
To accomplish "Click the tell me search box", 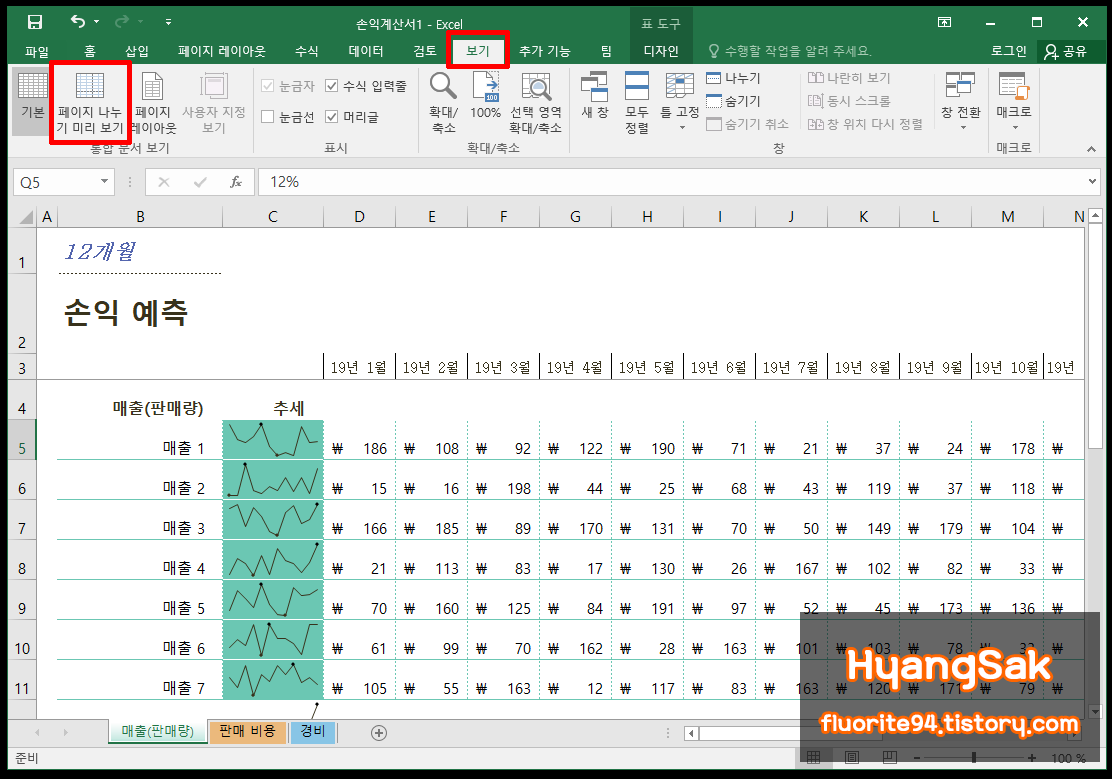I will coord(791,51).
